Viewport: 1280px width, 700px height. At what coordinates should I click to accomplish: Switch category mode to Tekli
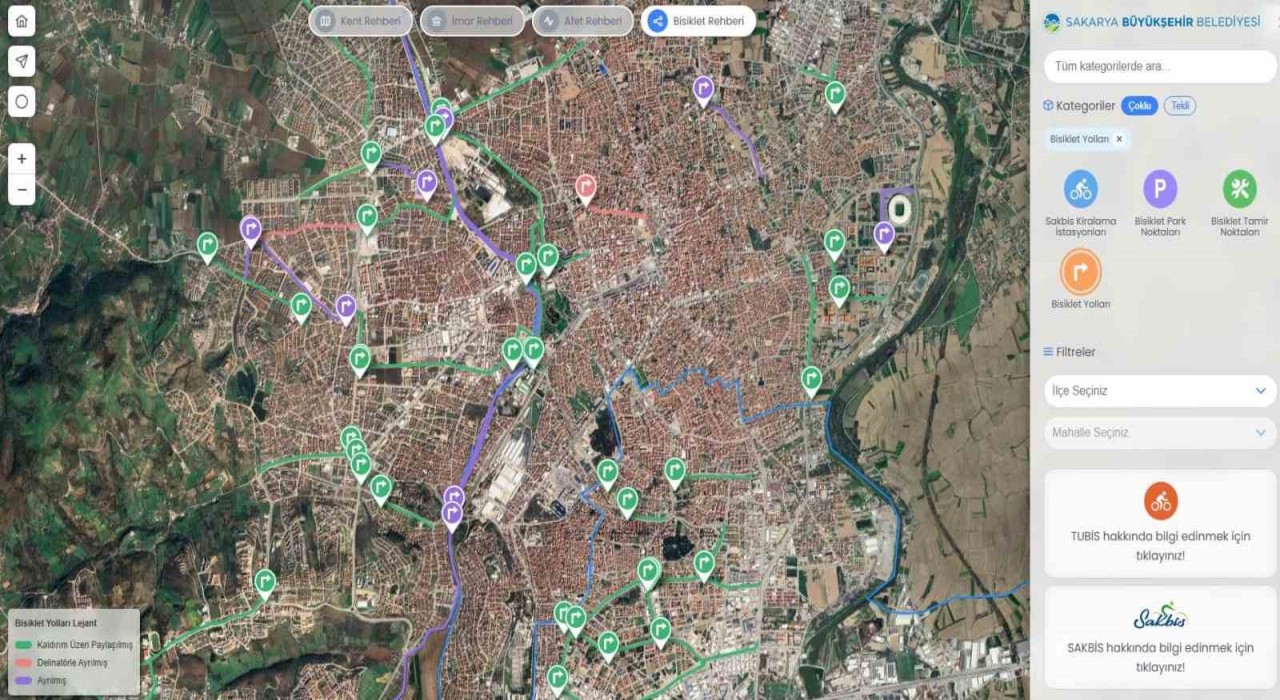tap(1179, 106)
